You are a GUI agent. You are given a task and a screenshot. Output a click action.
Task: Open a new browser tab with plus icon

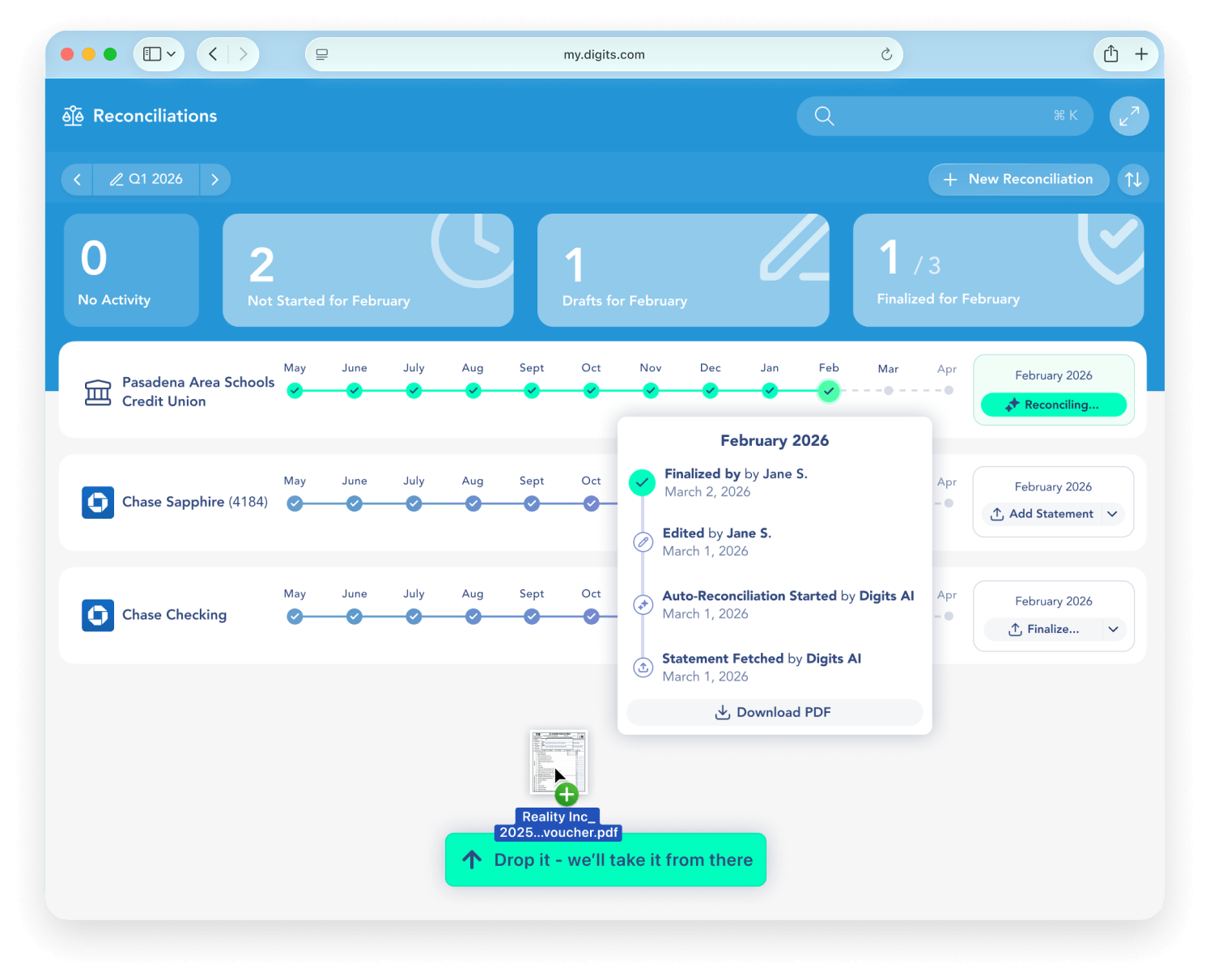pyautogui.click(x=1141, y=54)
